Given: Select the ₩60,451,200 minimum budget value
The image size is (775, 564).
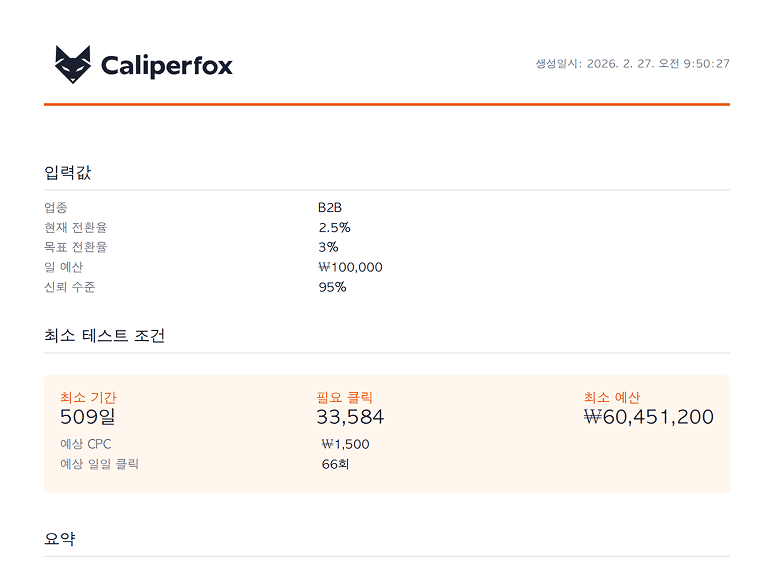Looking at the screenshot, I should click(648, 417).
